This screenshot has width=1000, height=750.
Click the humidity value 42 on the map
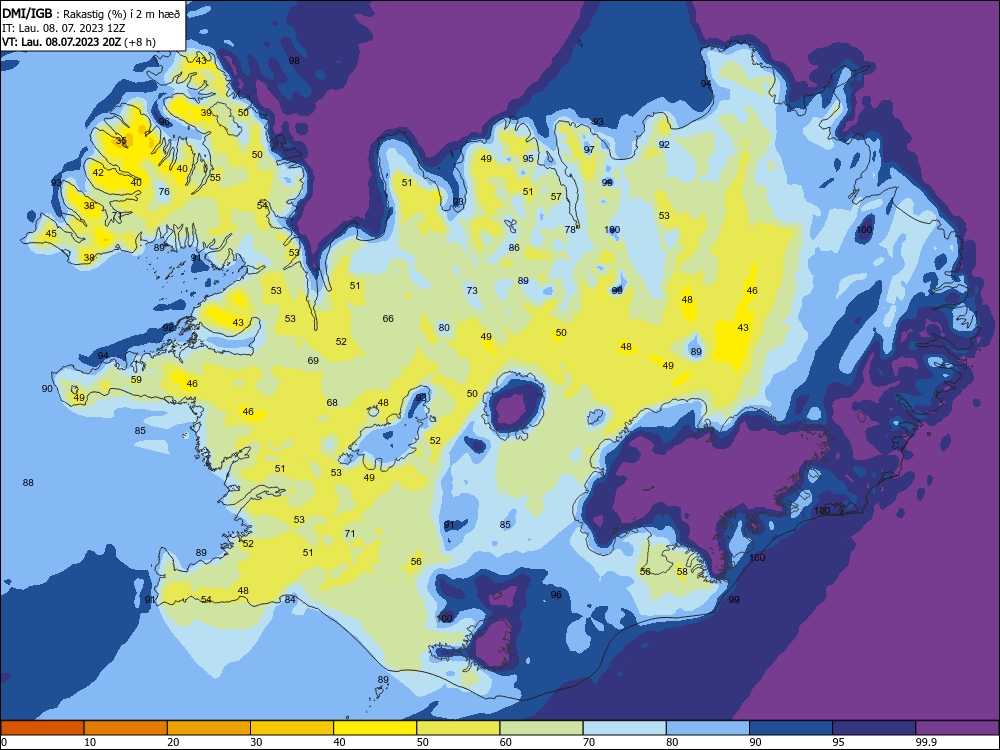point(98,172)
